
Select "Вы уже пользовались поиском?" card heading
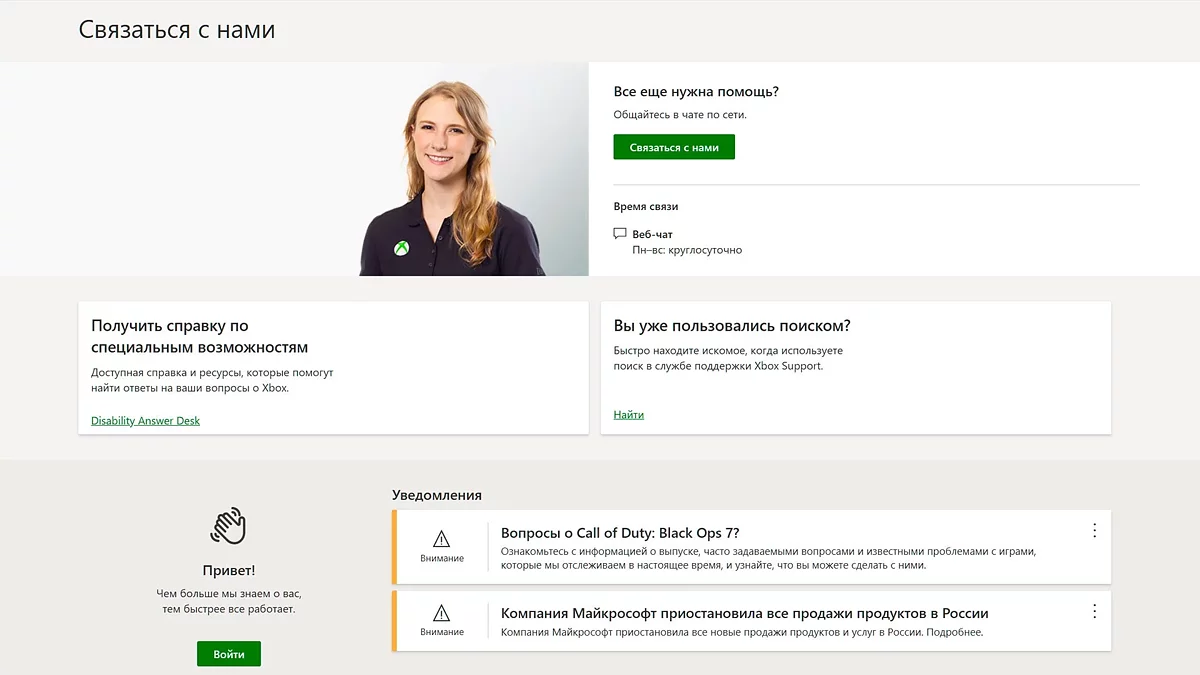732,326
